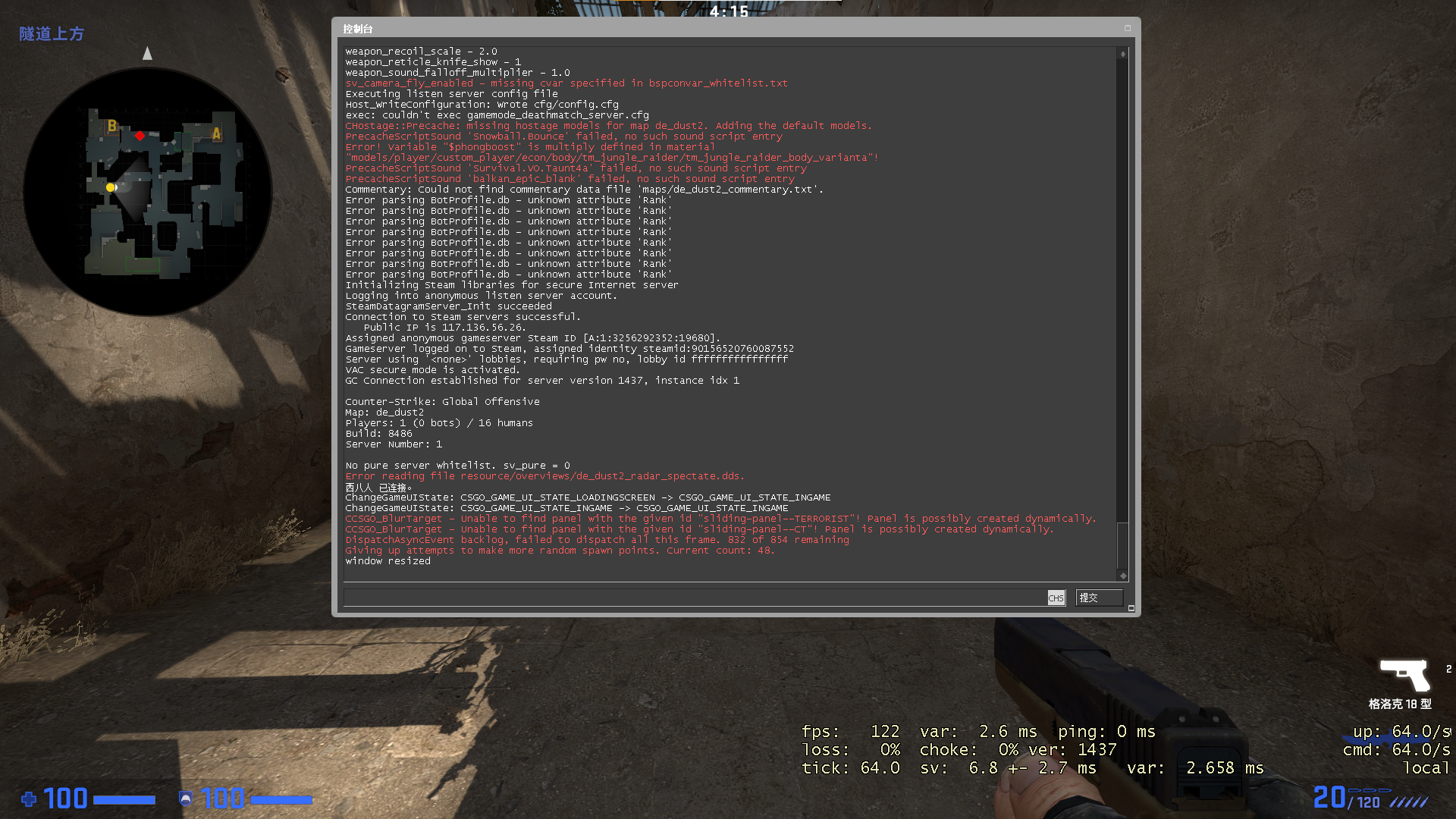Click 'Initializing Steam libraries' line

tap(512, 285)
